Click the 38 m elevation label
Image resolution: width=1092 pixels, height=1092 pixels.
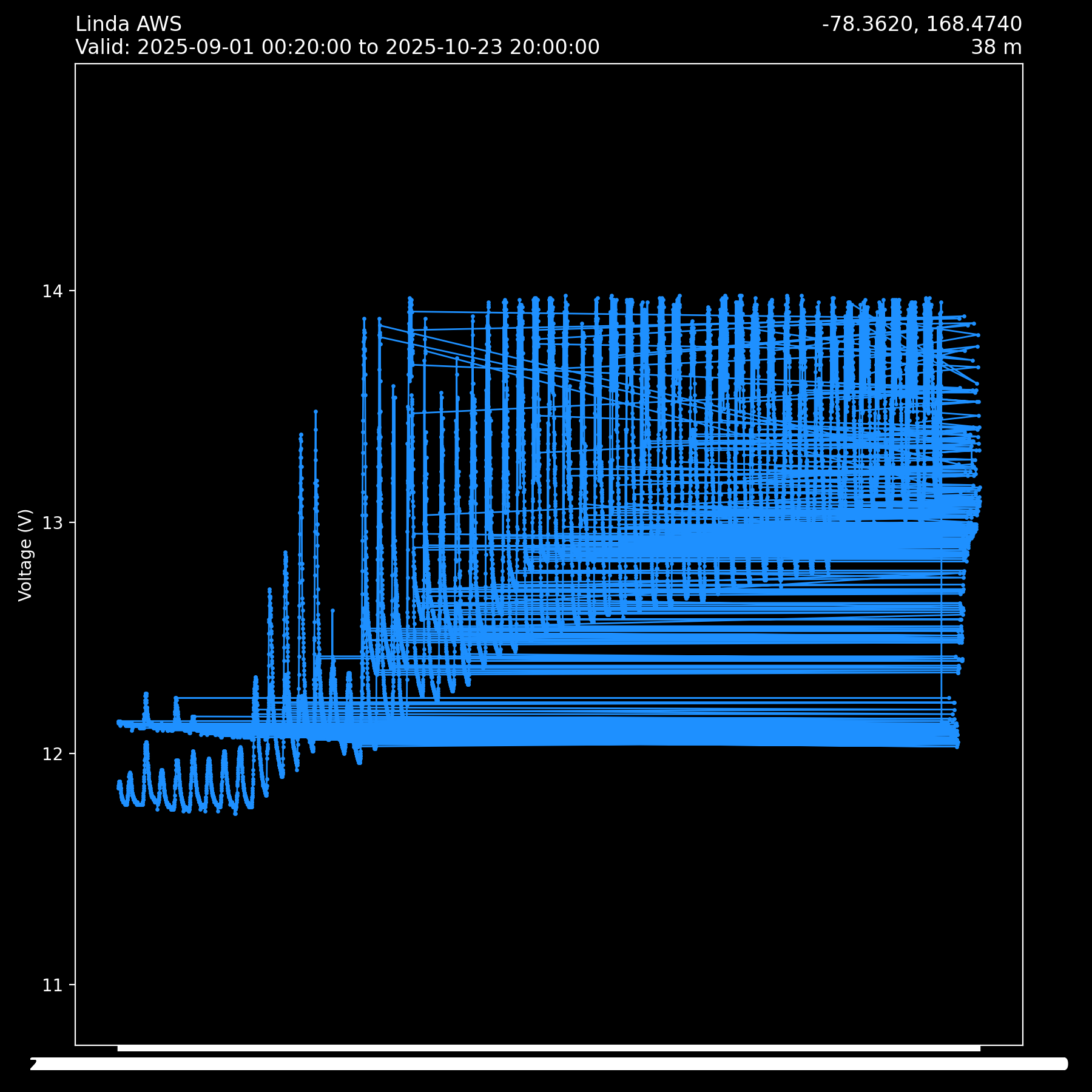point(996,47)
